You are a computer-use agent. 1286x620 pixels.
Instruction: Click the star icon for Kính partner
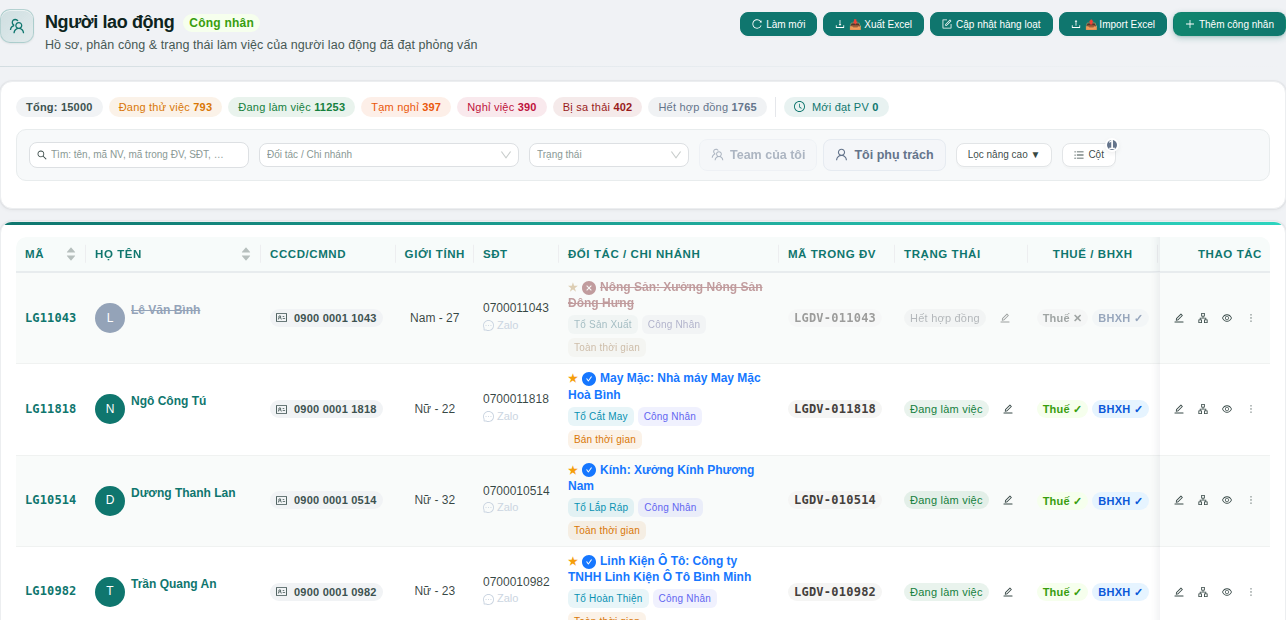click(x=573, y=470)
